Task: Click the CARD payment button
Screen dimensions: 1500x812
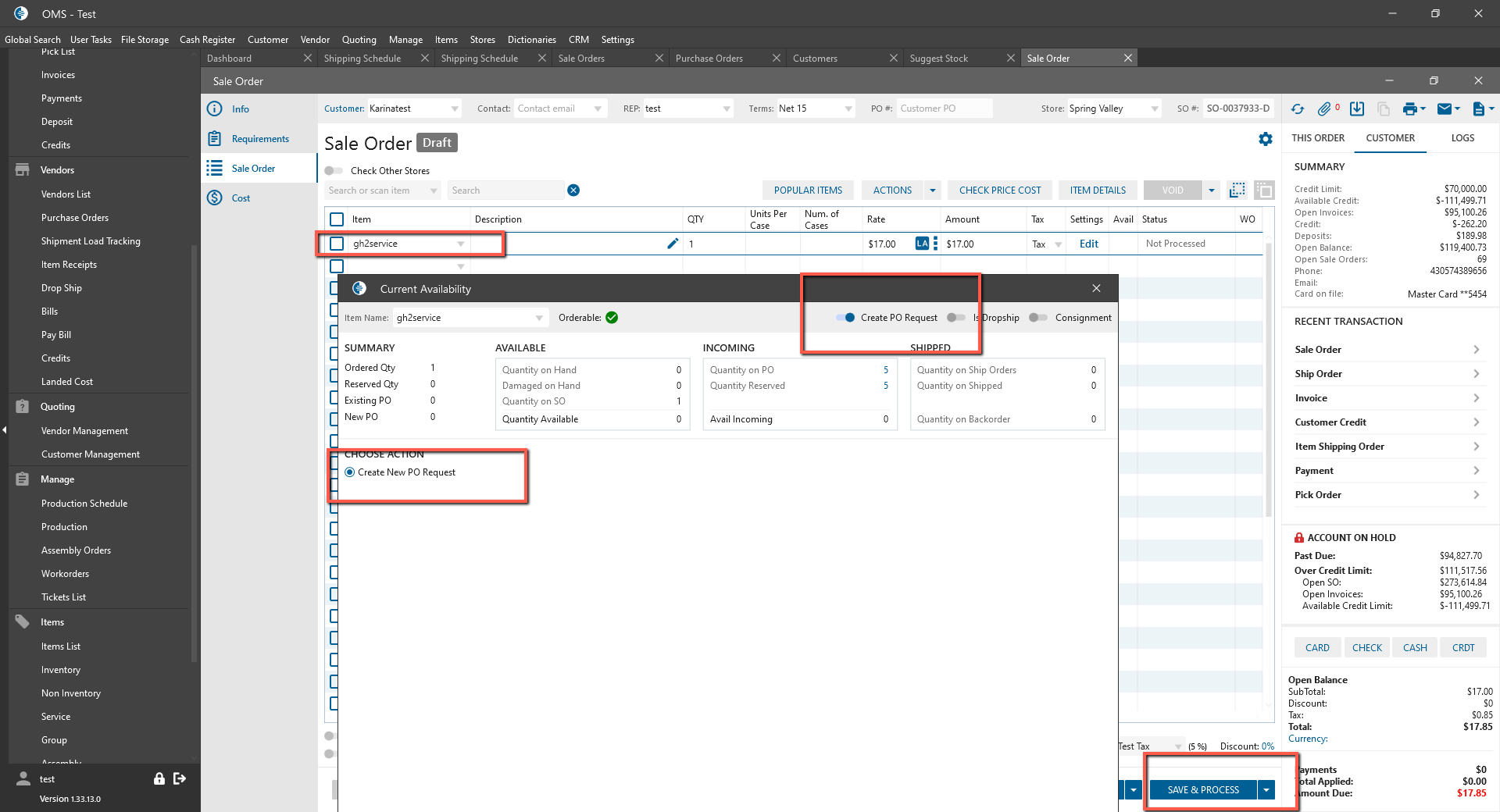Action: [x=1317, y=648]
